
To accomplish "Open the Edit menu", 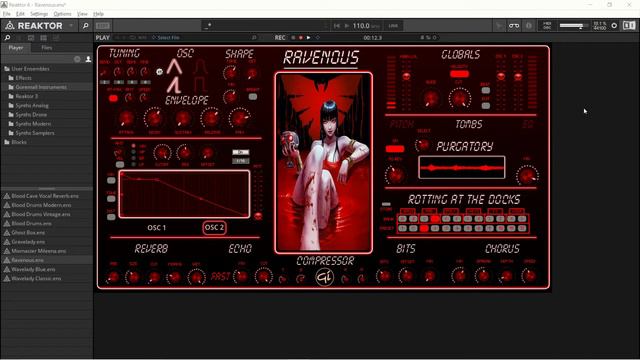I will [20, 14].
